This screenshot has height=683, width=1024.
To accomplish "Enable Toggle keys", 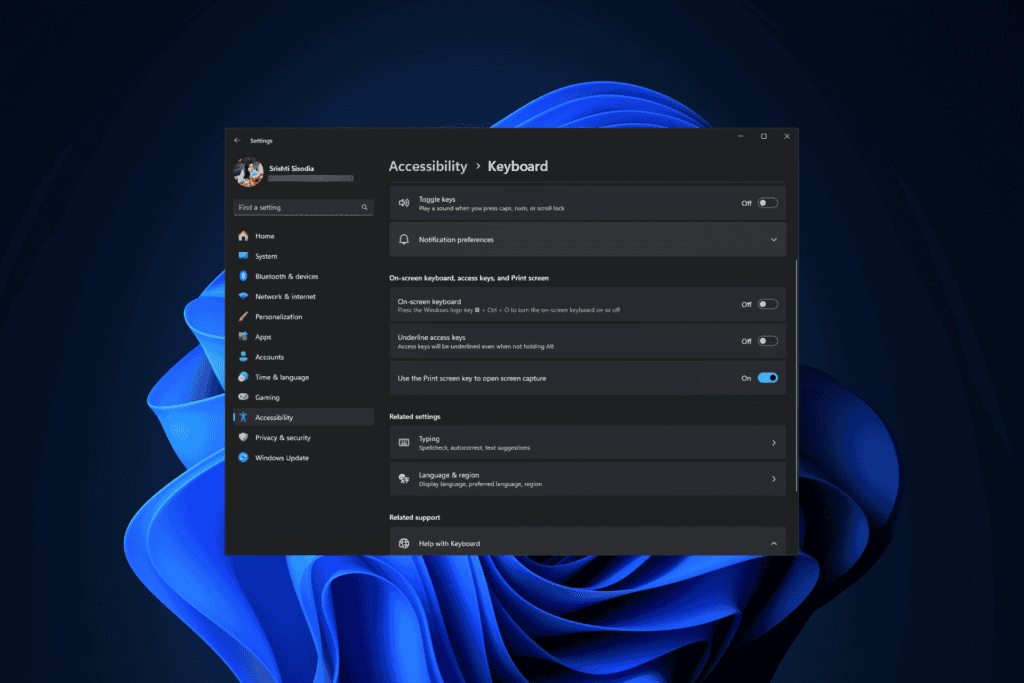I will point(768,202).
